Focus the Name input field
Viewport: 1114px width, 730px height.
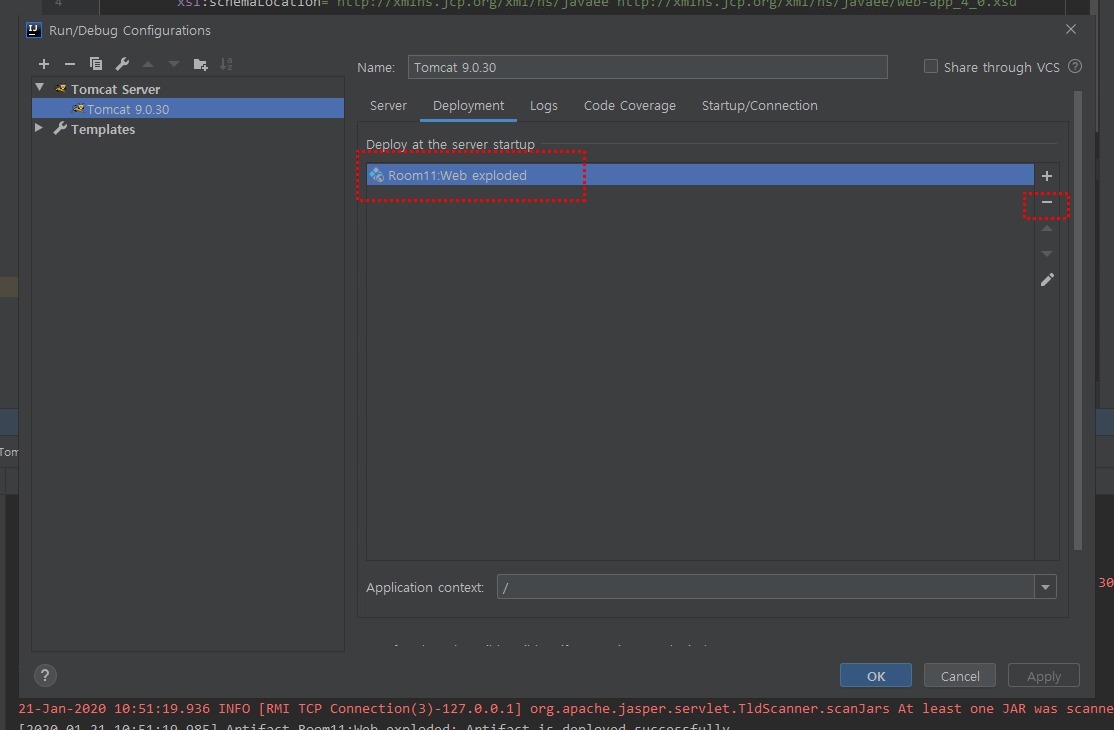point(647,67)
